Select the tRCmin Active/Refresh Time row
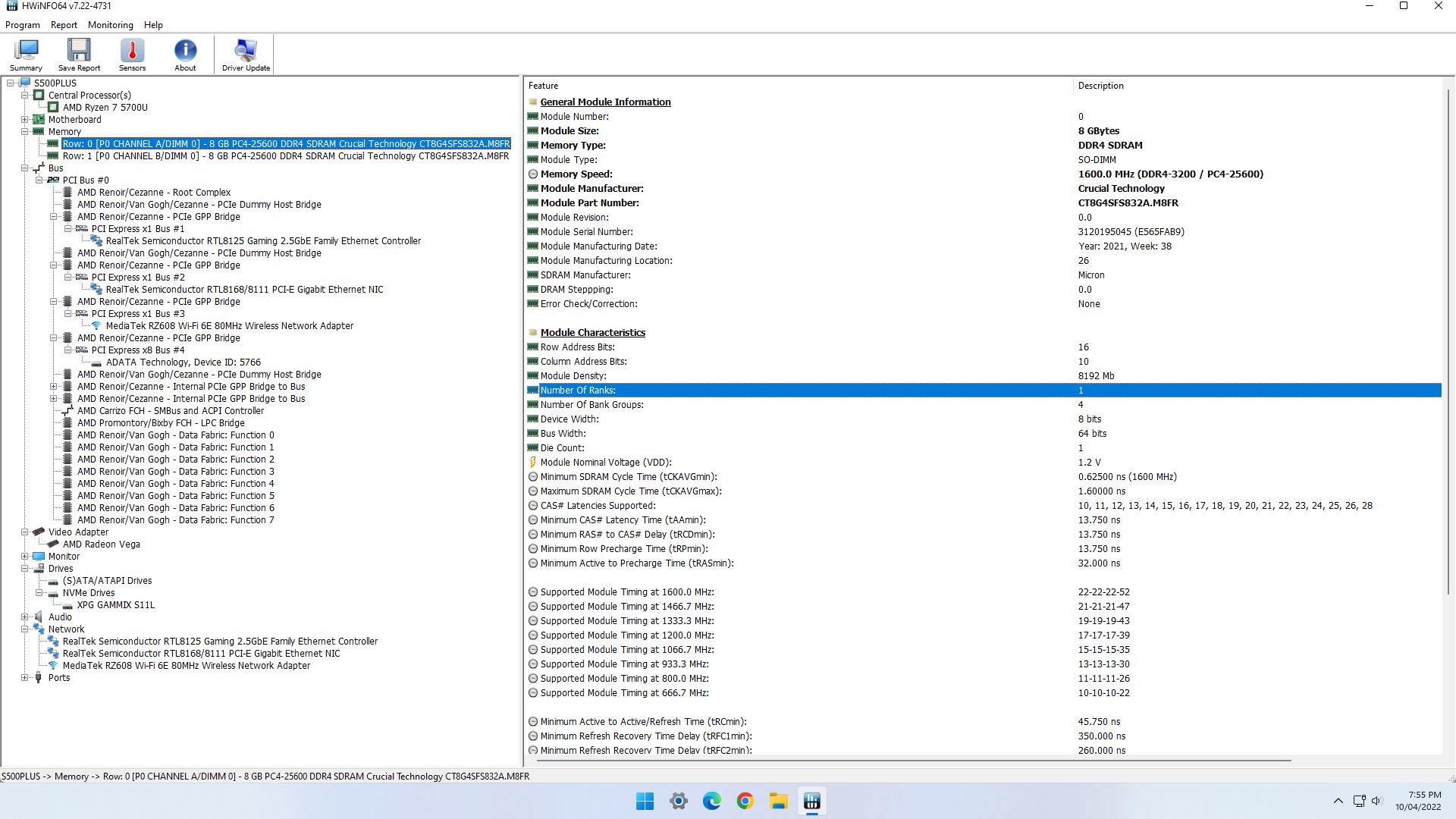Viewport: 1456px width, 819px height. click(x=984, y=722)
